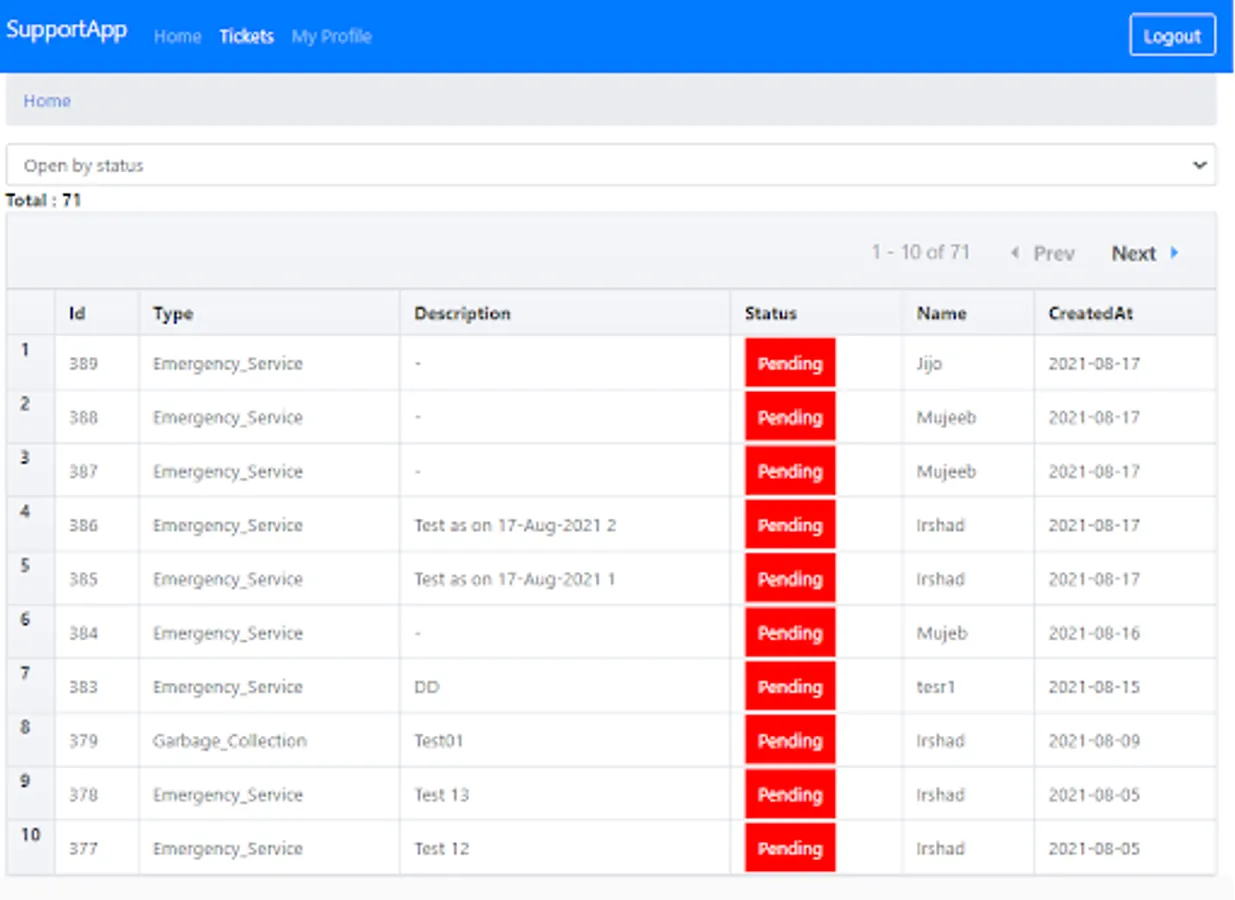Select ticket Id 383
1235x900 pixels.
click(x=83, y=688)
